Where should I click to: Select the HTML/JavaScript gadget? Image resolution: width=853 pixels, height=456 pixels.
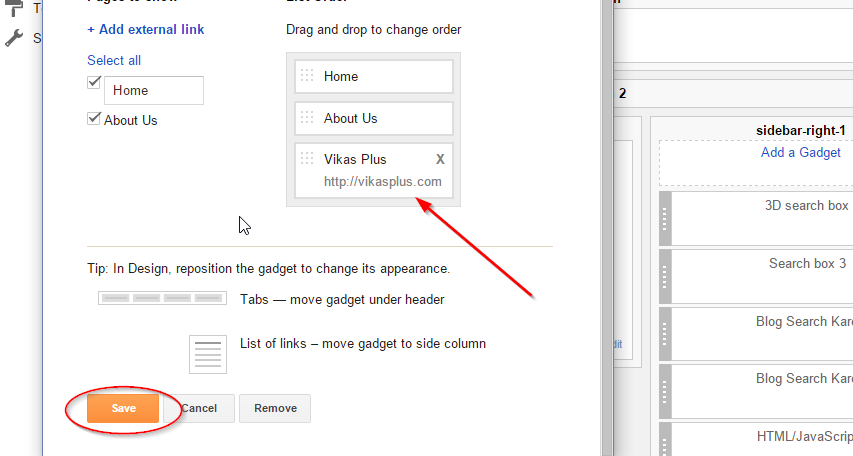(x=805, y=436)
